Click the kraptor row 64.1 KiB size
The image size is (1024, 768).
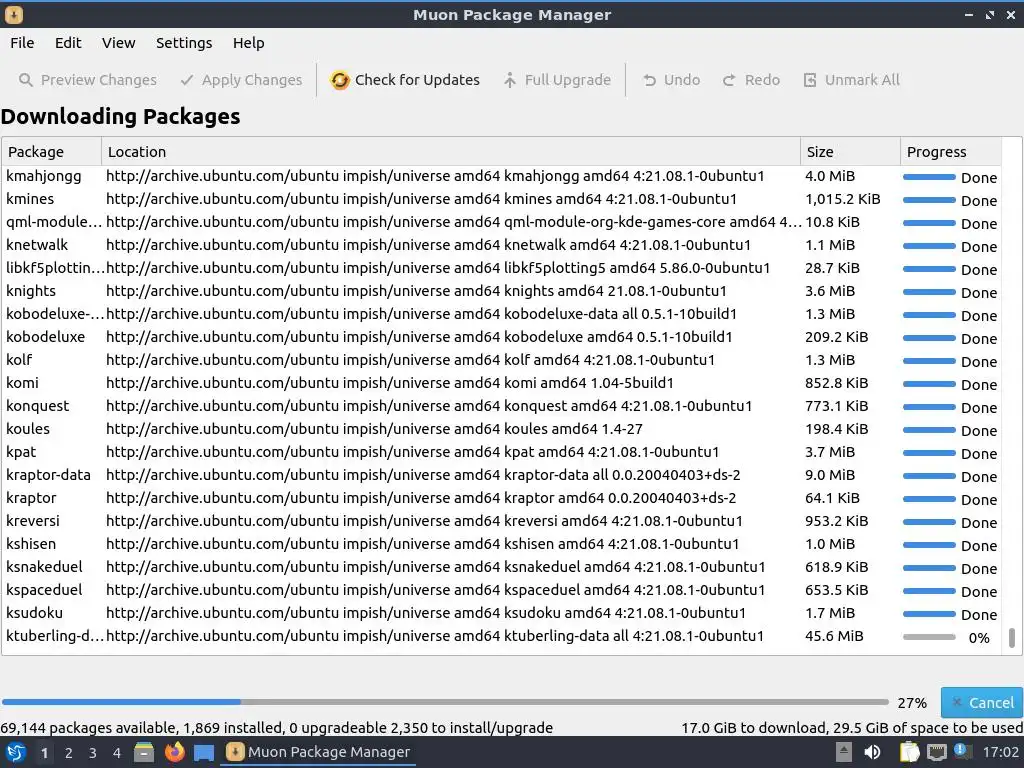pyautogui.click(x=832, y=498)
